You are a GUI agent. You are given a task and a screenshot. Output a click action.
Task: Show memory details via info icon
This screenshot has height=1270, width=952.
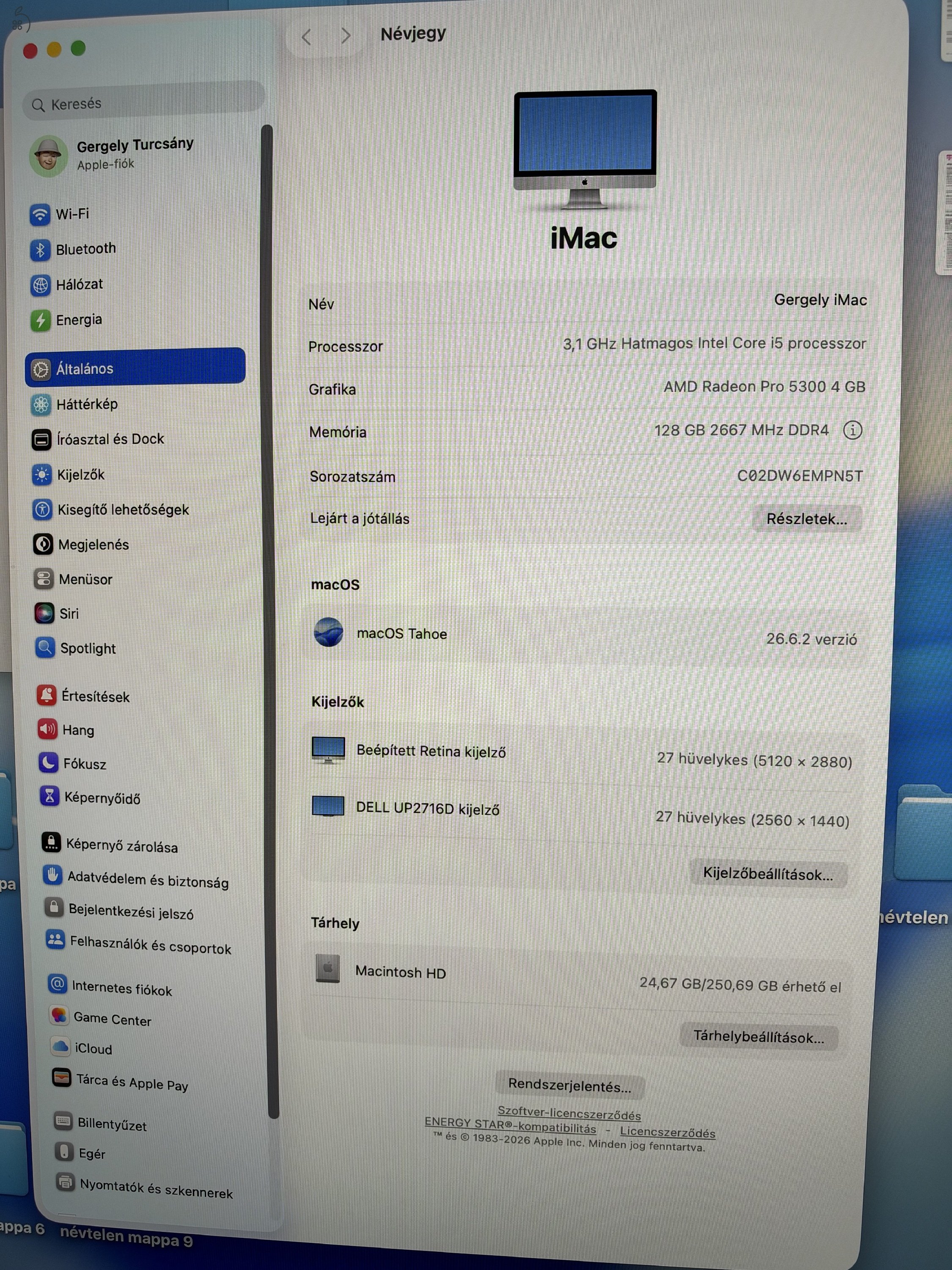coord(852,430)
